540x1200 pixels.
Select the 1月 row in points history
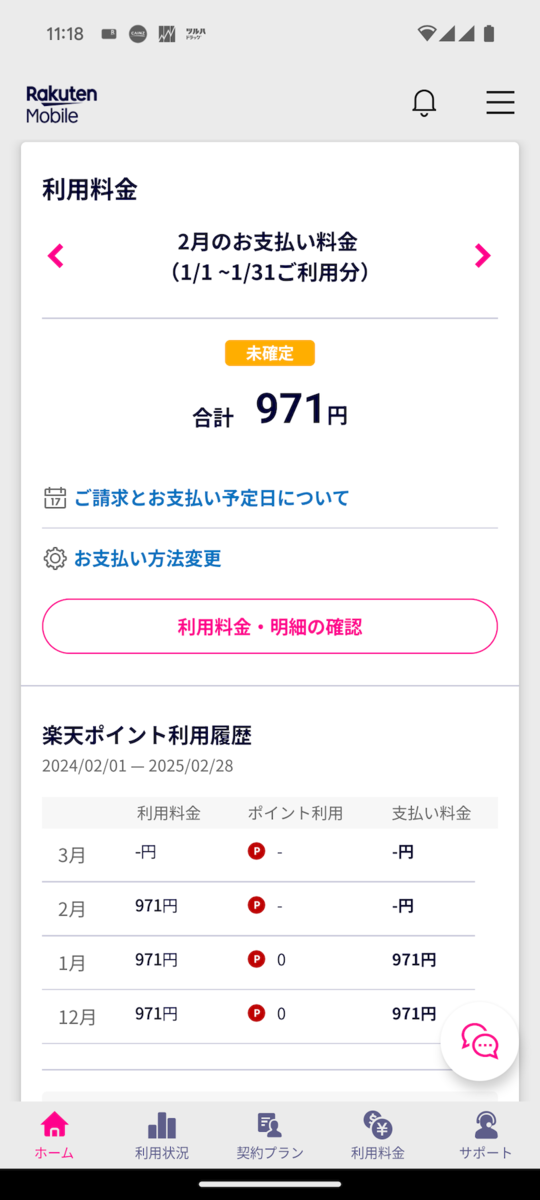[x=258, y=962]
